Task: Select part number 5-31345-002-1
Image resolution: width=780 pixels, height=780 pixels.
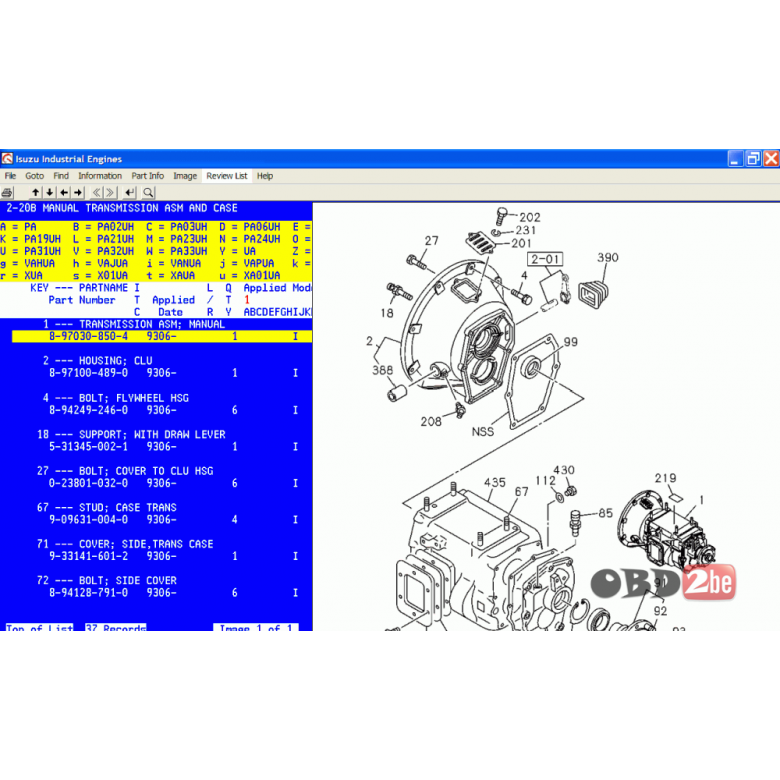Action: pyautogui.click(x=88, y=447)
